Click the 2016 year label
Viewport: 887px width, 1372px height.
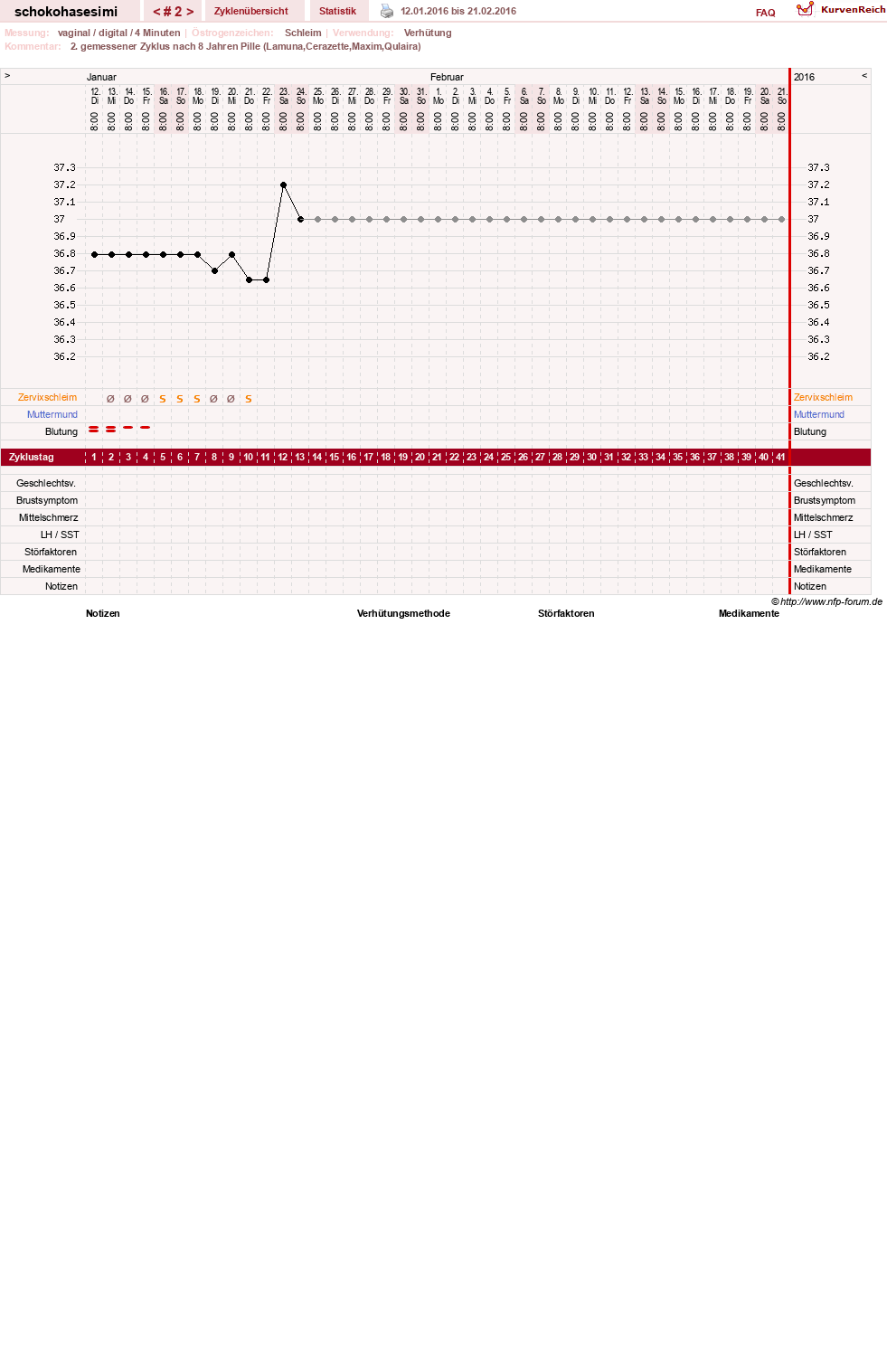click(804, 77)
